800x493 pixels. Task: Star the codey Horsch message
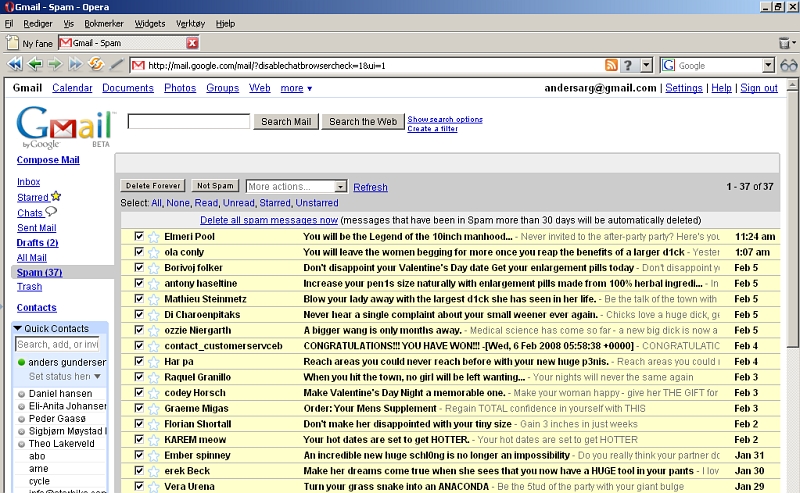(154, 393)
